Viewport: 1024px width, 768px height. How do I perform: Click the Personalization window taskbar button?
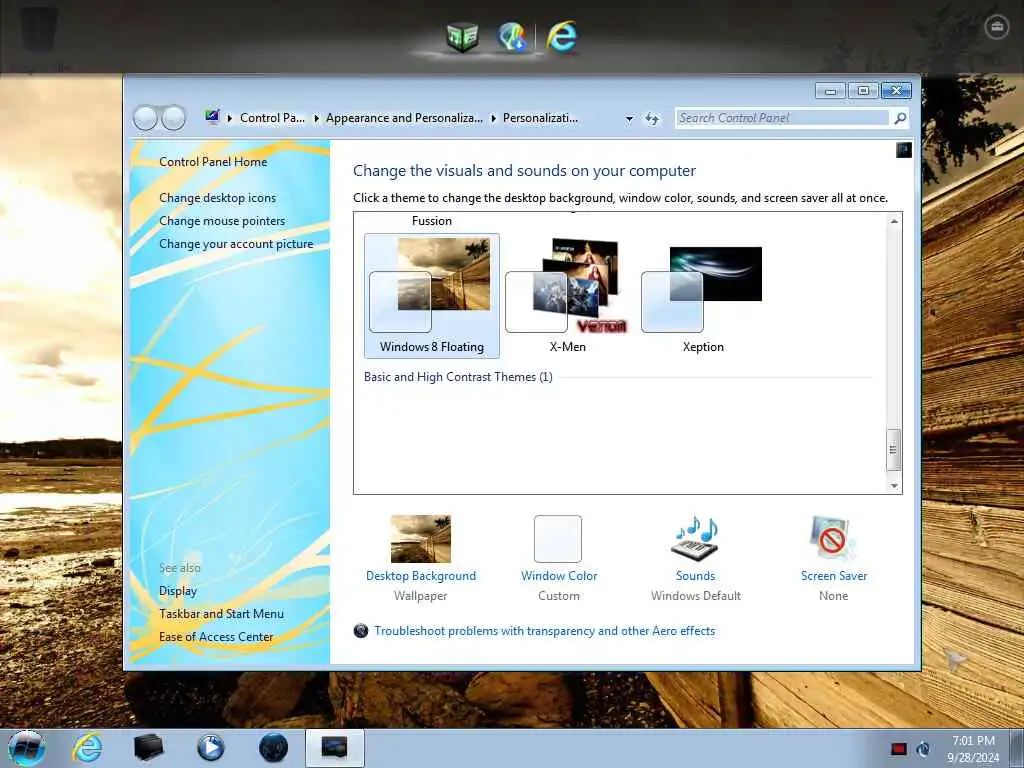point(334,748)
